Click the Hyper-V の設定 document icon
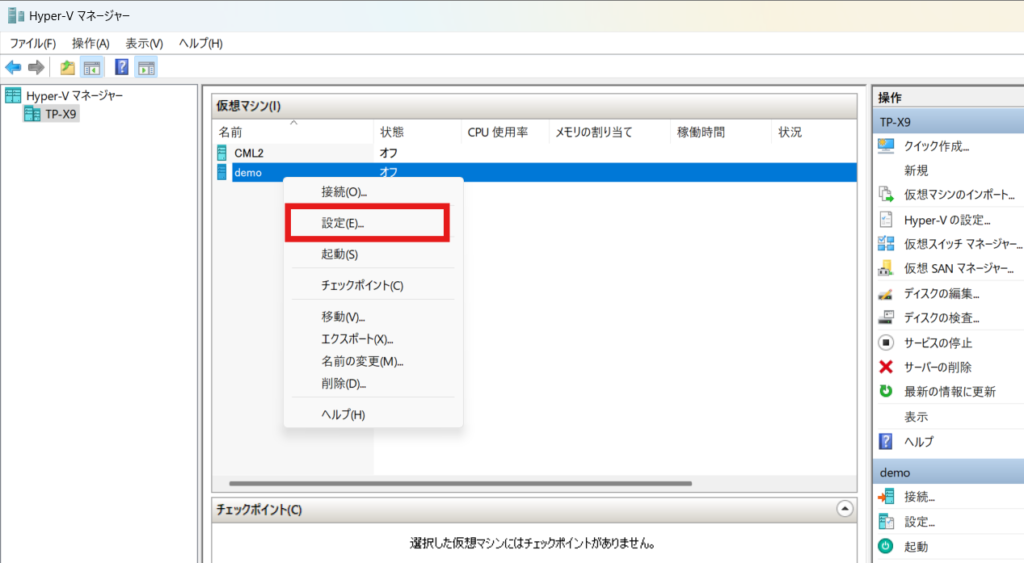Viewport: 1024px width, 563px height. click(886, 219)
